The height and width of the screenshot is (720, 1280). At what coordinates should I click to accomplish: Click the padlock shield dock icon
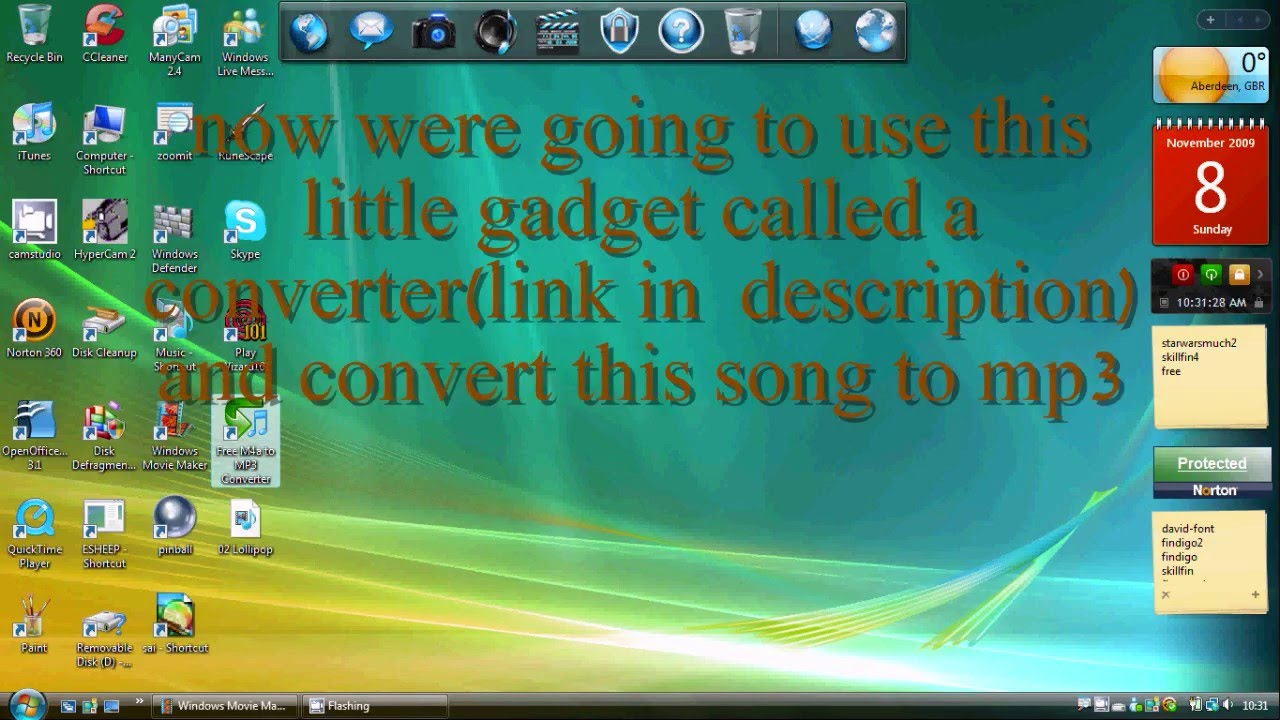coord(619,31)
